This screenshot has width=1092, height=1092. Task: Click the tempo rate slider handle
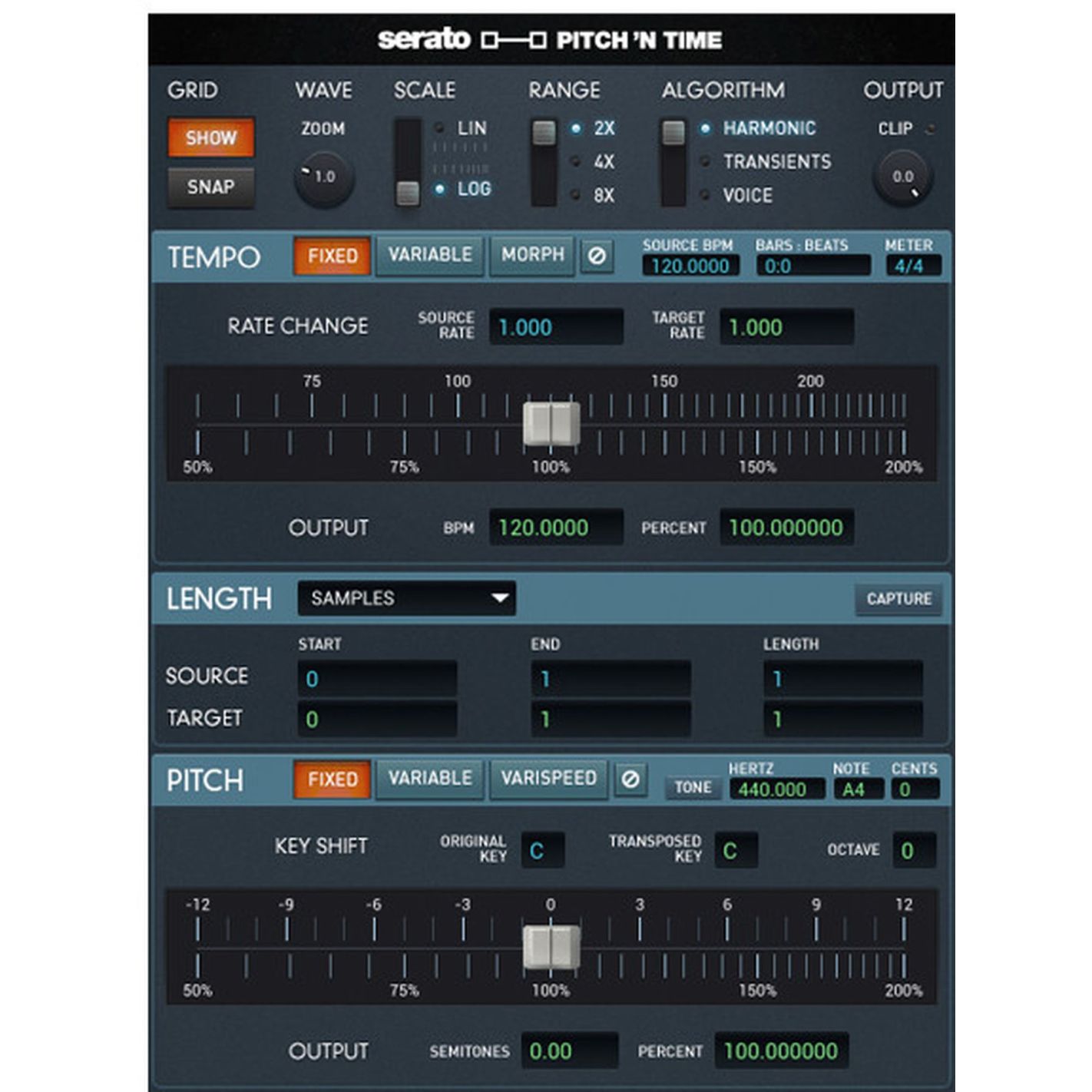point(551,424)
